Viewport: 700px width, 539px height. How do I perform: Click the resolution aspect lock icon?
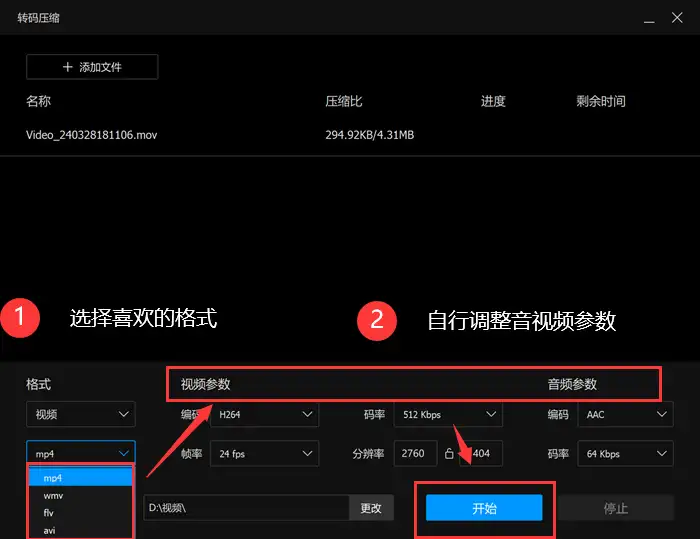449,453
